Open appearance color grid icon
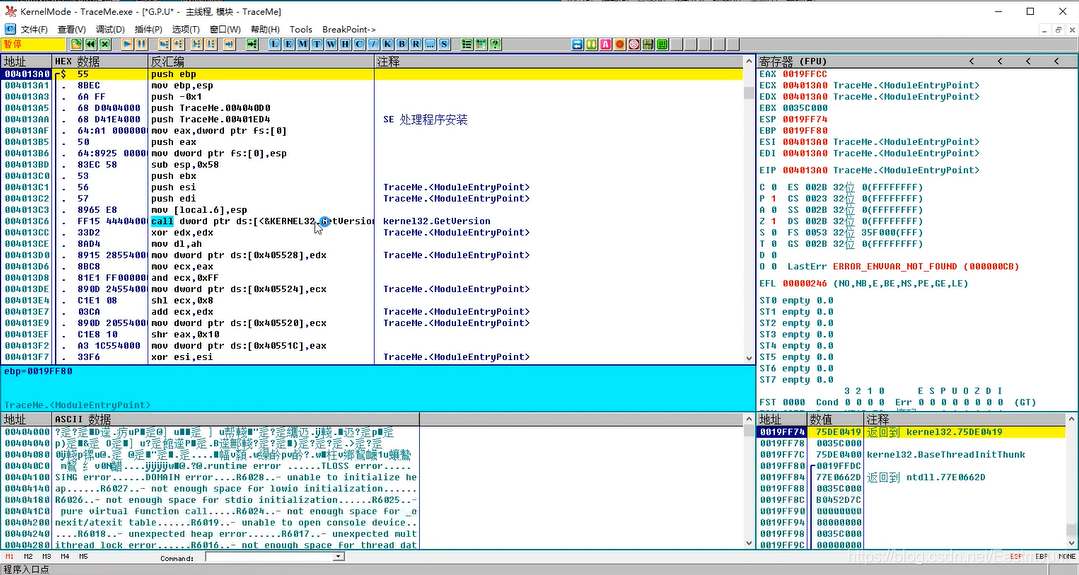1079x575 pixels. pyautogui.click(x=481, y=44)
